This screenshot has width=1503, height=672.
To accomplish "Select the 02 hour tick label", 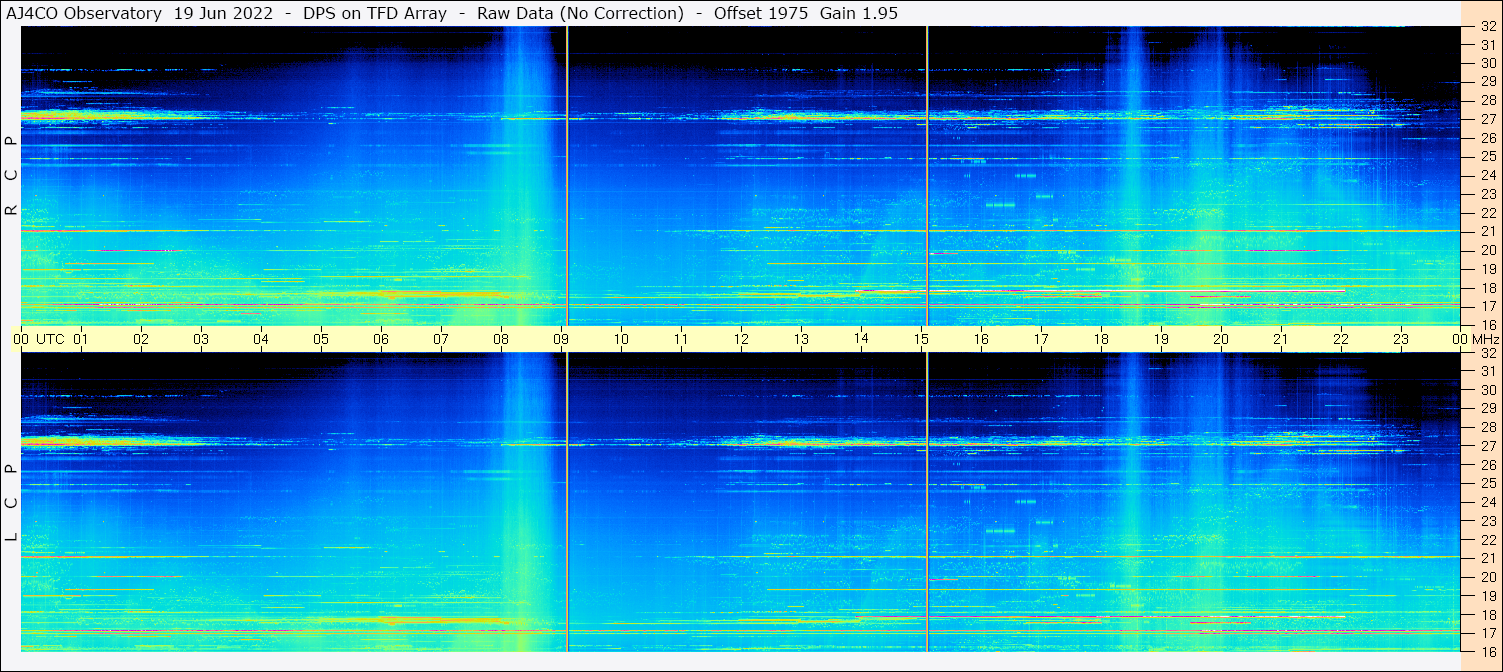I will coord(141,339).
